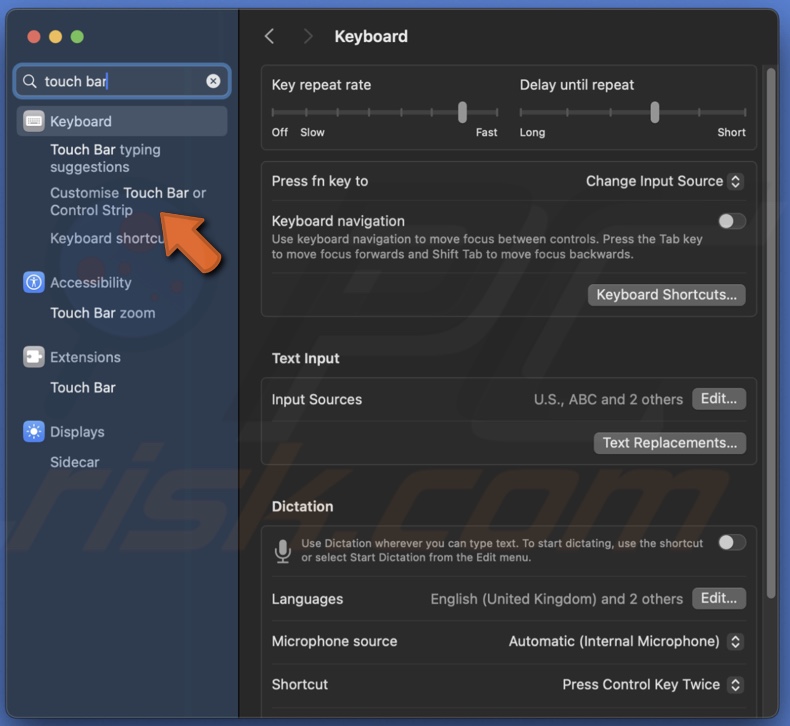Click the Slow label under Key repeat rate

pos(312,133)
